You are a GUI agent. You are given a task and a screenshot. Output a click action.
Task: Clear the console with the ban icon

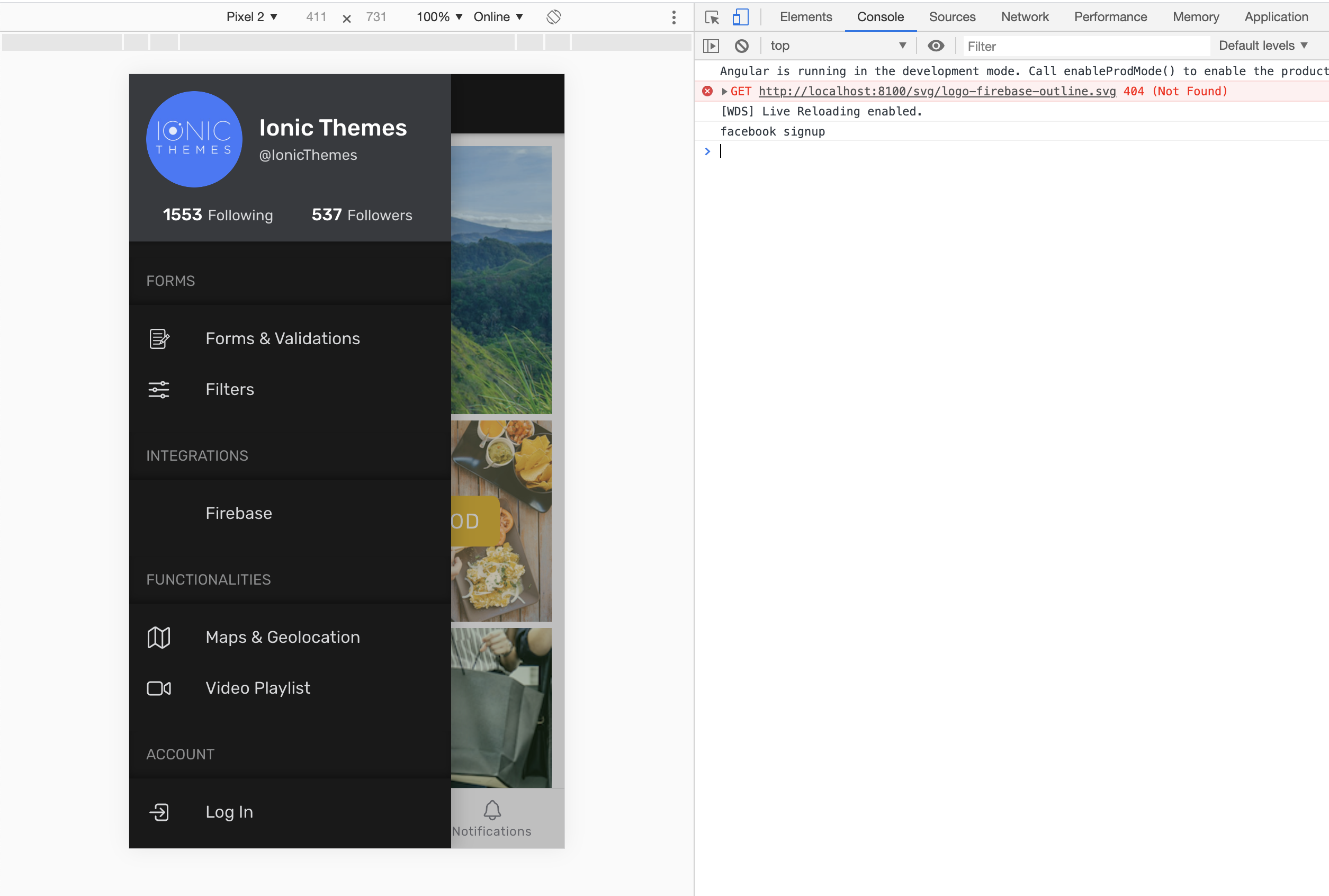tap(742, 46)
